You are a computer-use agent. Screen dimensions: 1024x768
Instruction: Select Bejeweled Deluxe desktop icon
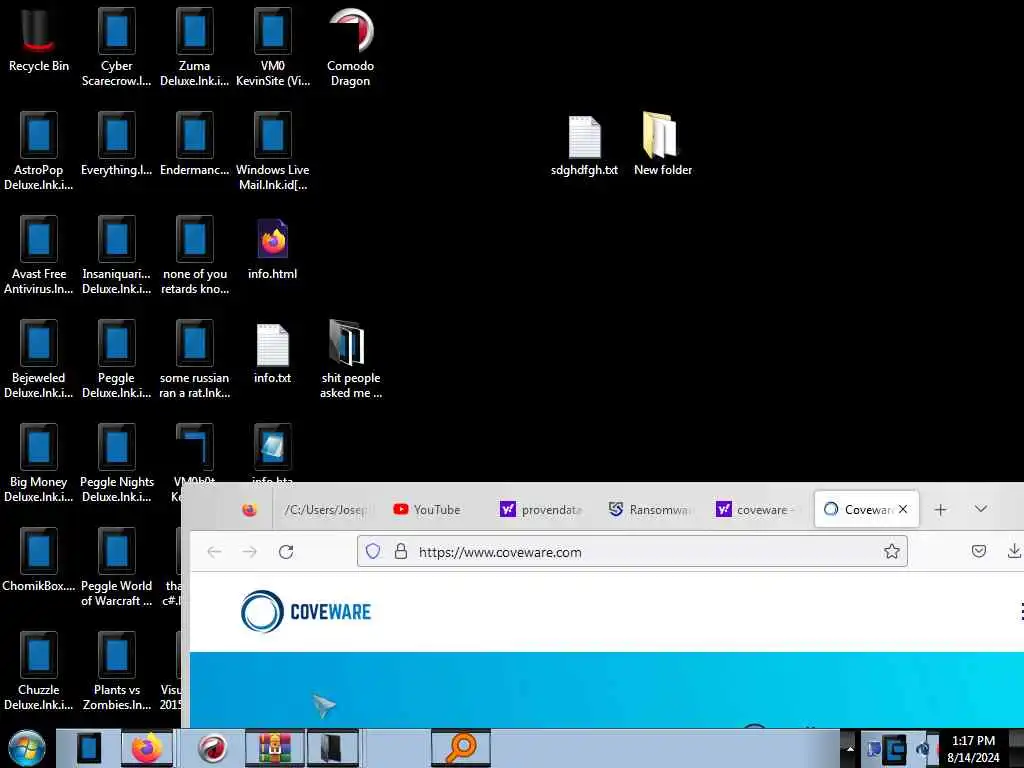coord(39,359)
